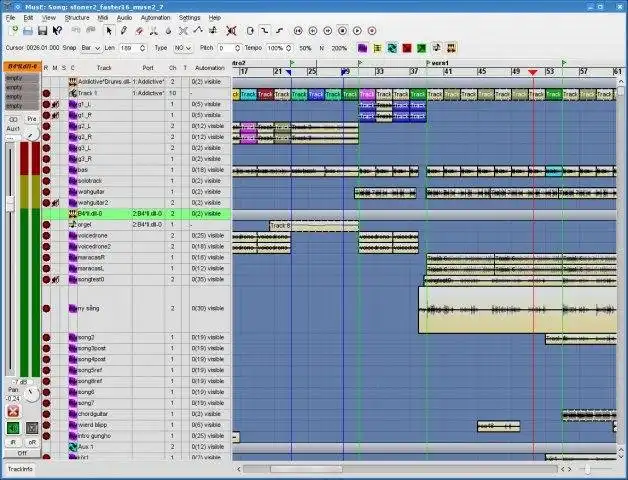Viewport: 628px width, 480px height.
Task: Open the Edit menu
Action: coord(28,18)
